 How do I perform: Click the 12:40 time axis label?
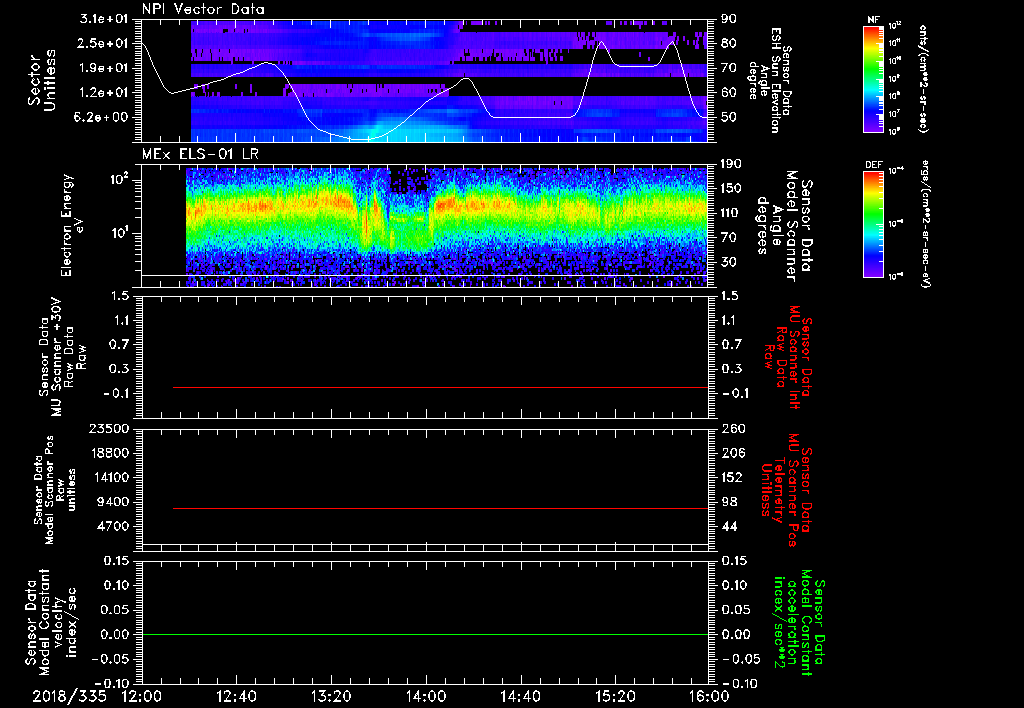pos(236,696)
